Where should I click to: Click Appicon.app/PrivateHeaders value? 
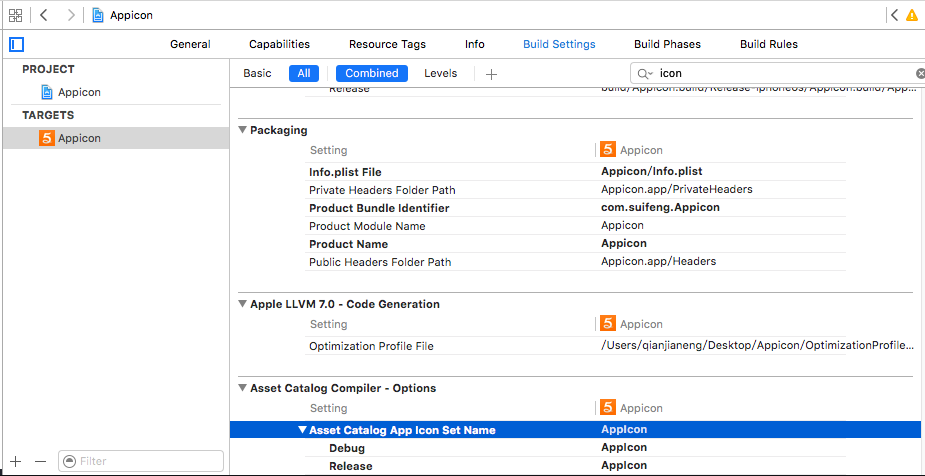677,189
